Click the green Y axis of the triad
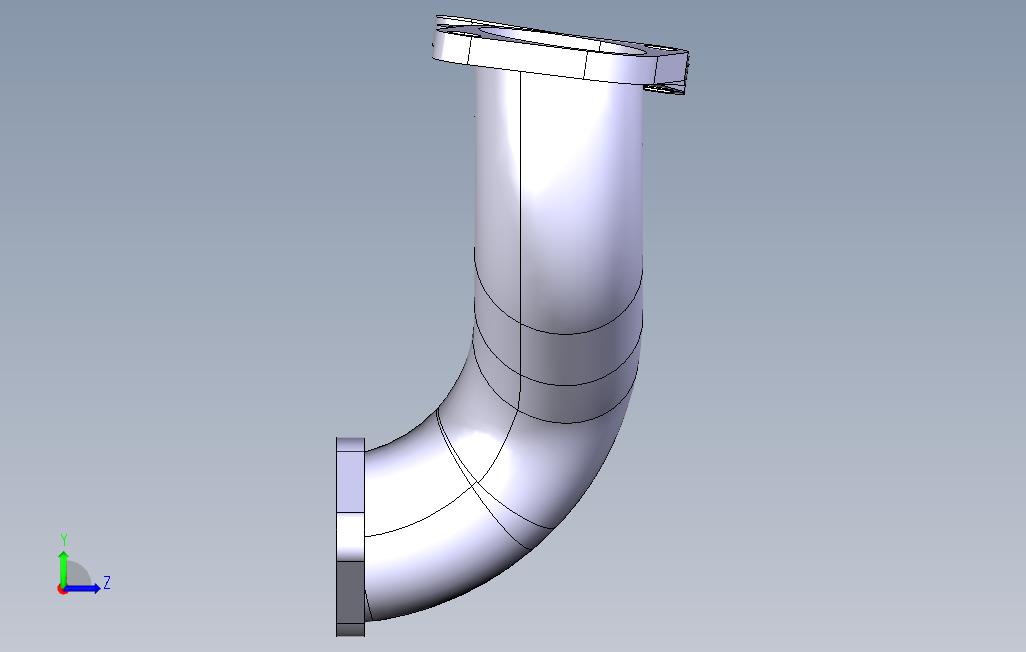 tap(63, 567)
